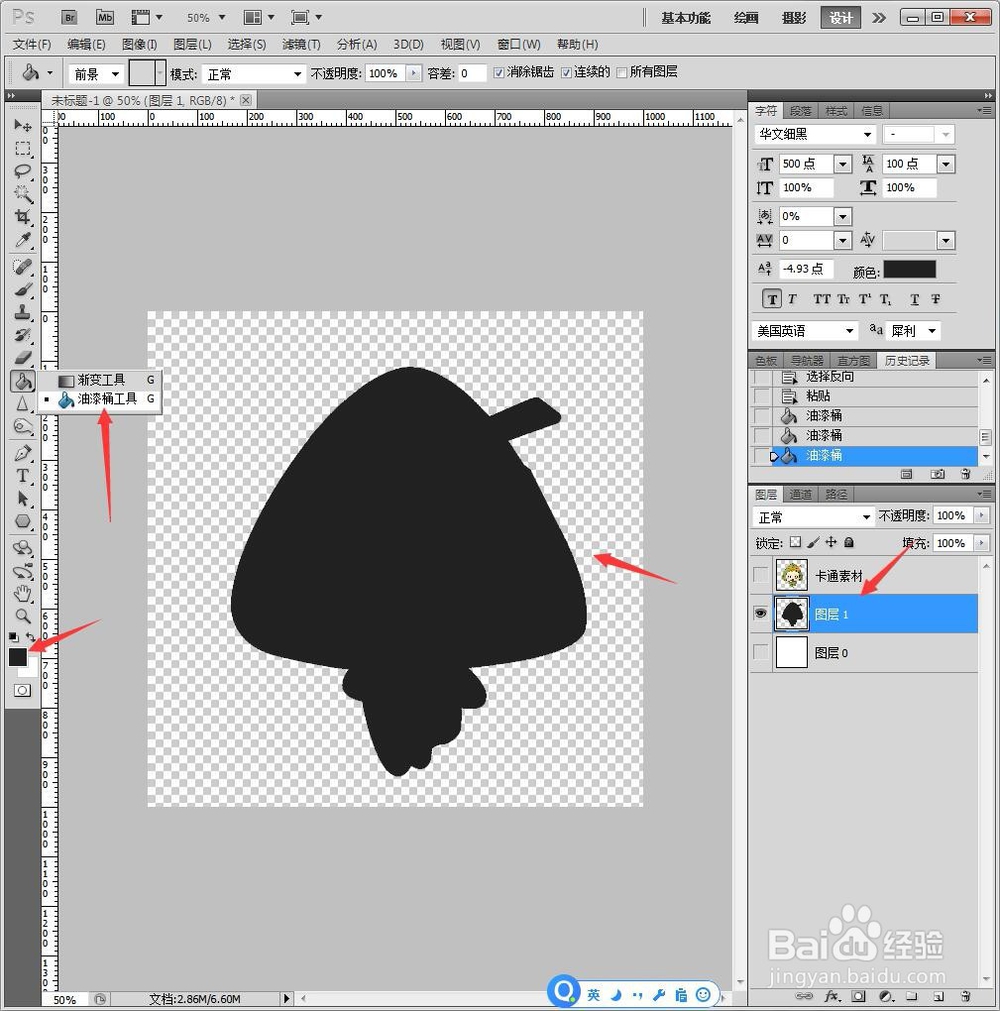This screenshot has height=1011, width=1000.
Task: Open the layer blend mode dropdown
Action: coord(814,517)
